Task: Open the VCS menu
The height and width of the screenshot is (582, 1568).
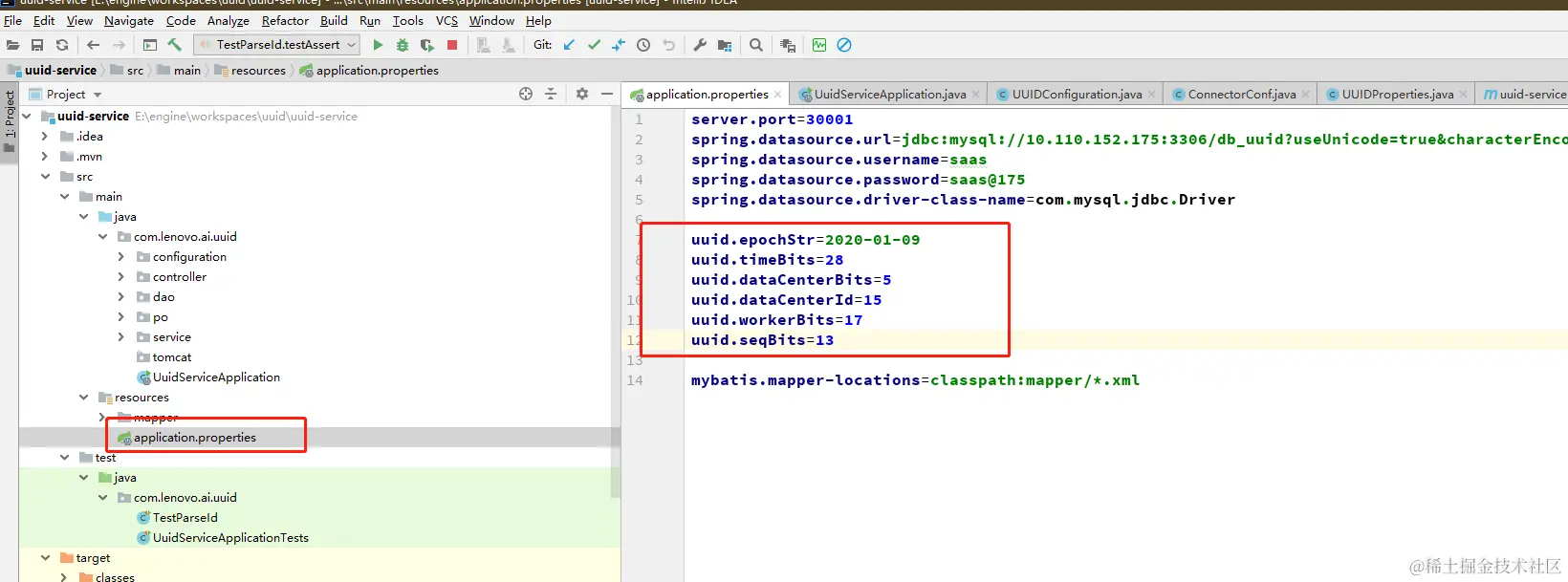Action: point(446,20)
